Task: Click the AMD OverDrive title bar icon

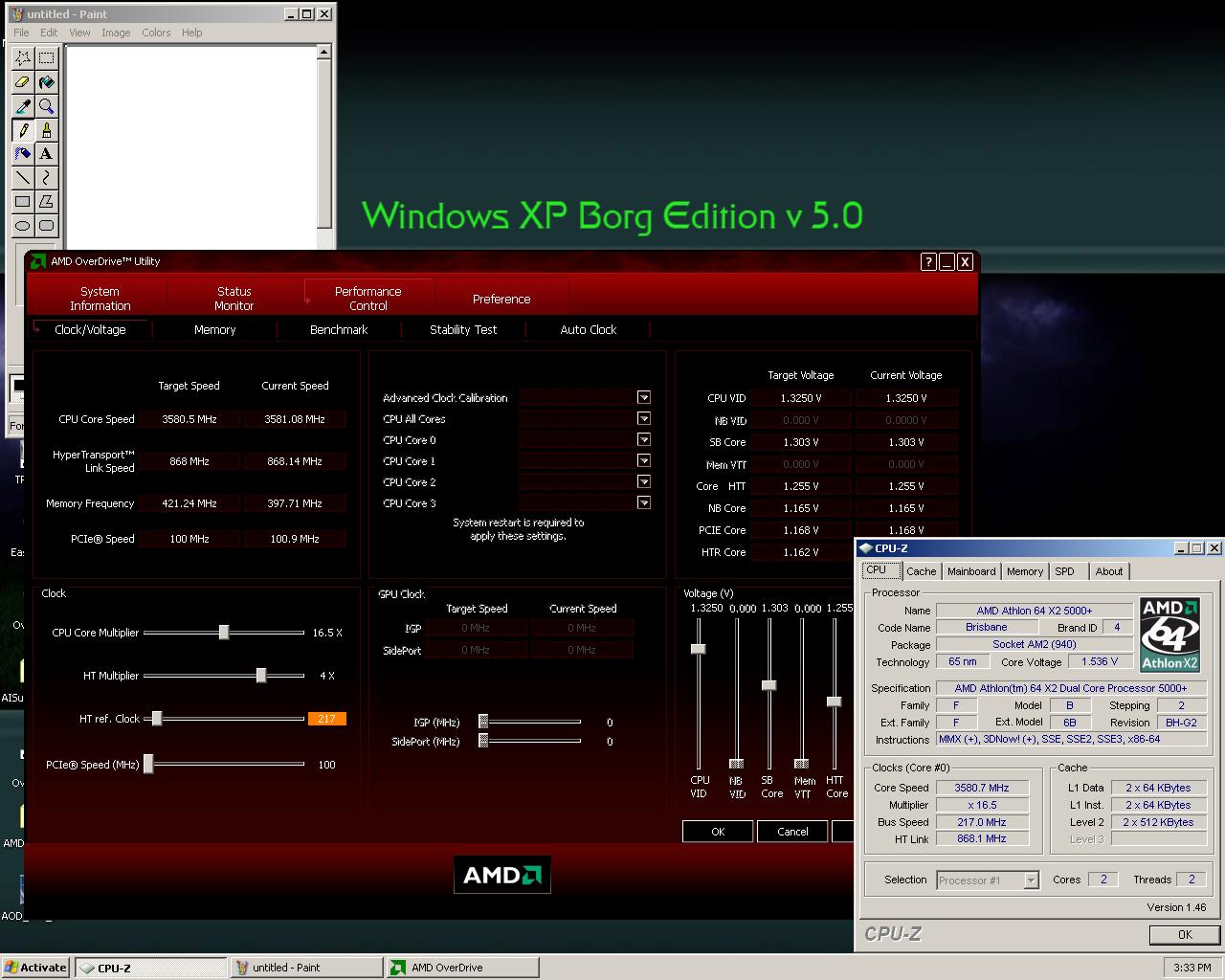Action: (x=37, y=261)
